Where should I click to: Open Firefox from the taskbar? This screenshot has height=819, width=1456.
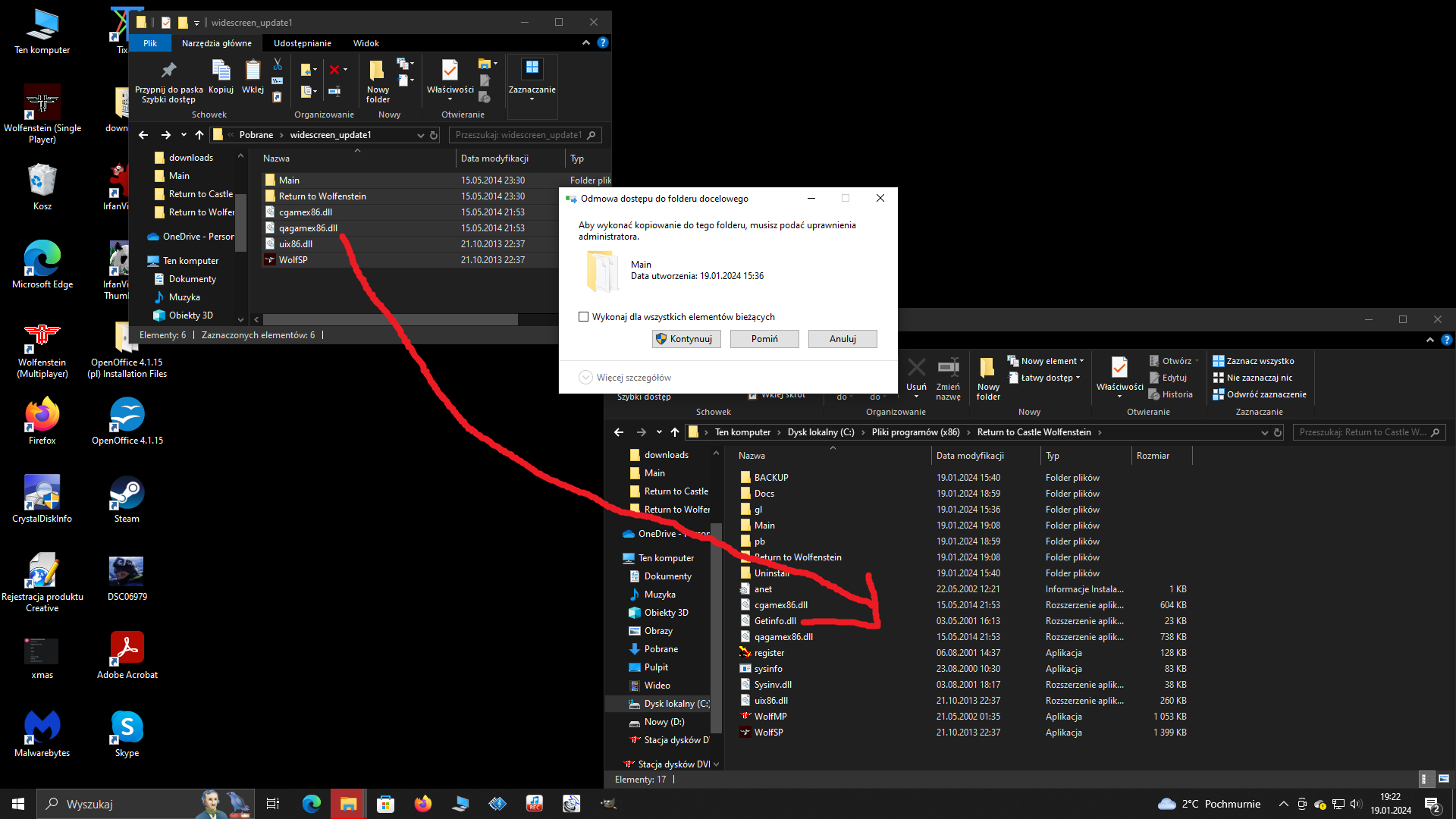pyautogui.click(x=422, y=804)
